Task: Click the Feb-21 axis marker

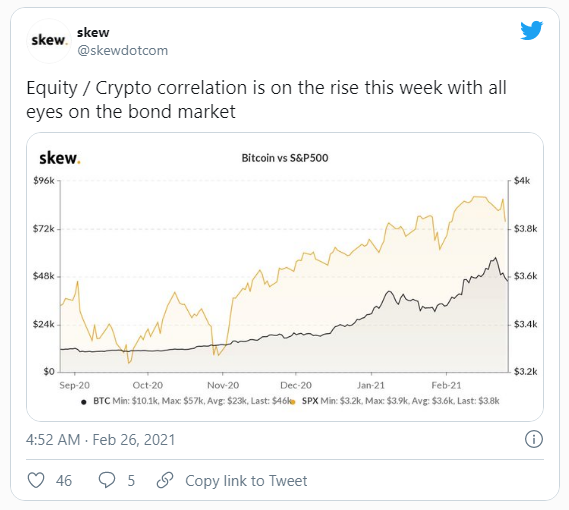Action: [446, 385]
